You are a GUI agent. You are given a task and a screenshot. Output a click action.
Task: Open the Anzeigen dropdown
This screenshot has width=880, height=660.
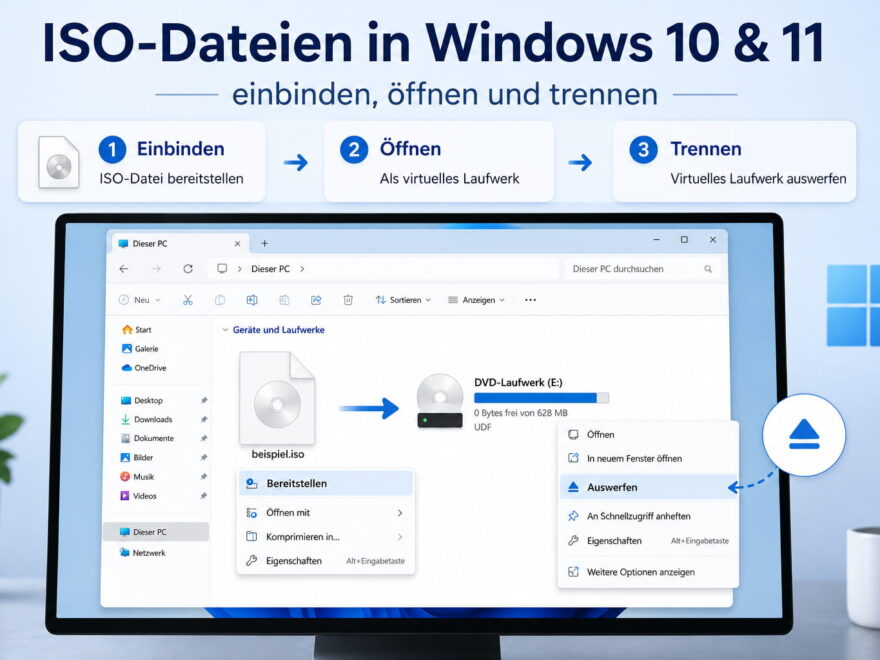click(x=476, y=300)
